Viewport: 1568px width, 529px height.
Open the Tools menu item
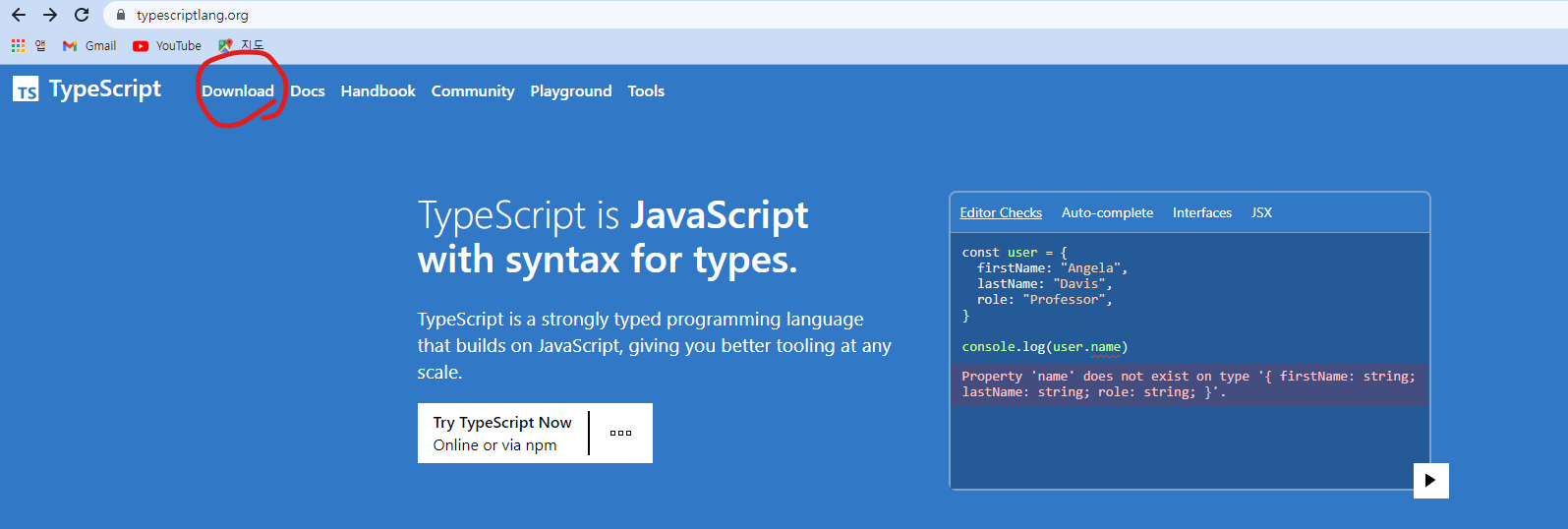(x=646, y=90)
